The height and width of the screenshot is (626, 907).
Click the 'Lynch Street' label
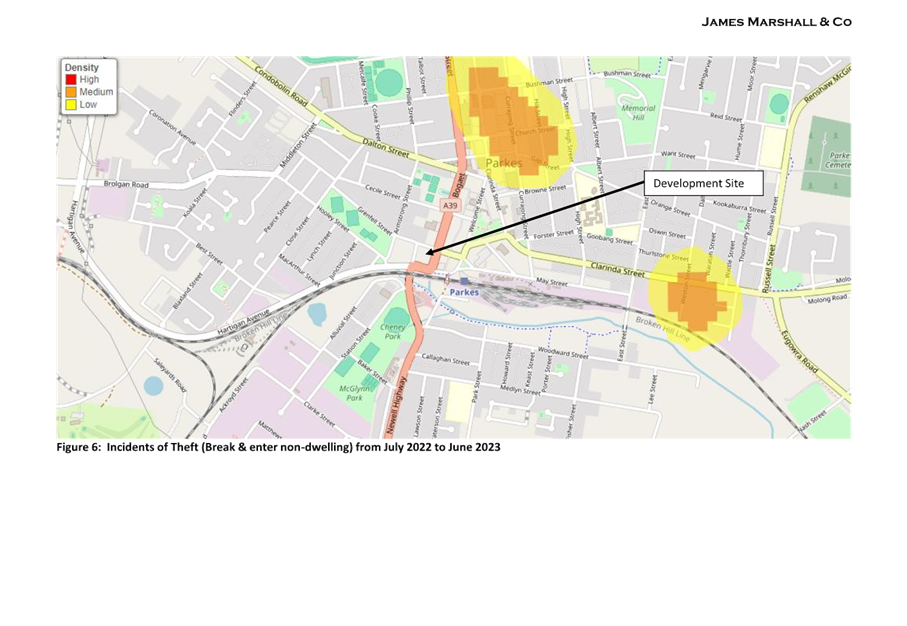(319, 245)
